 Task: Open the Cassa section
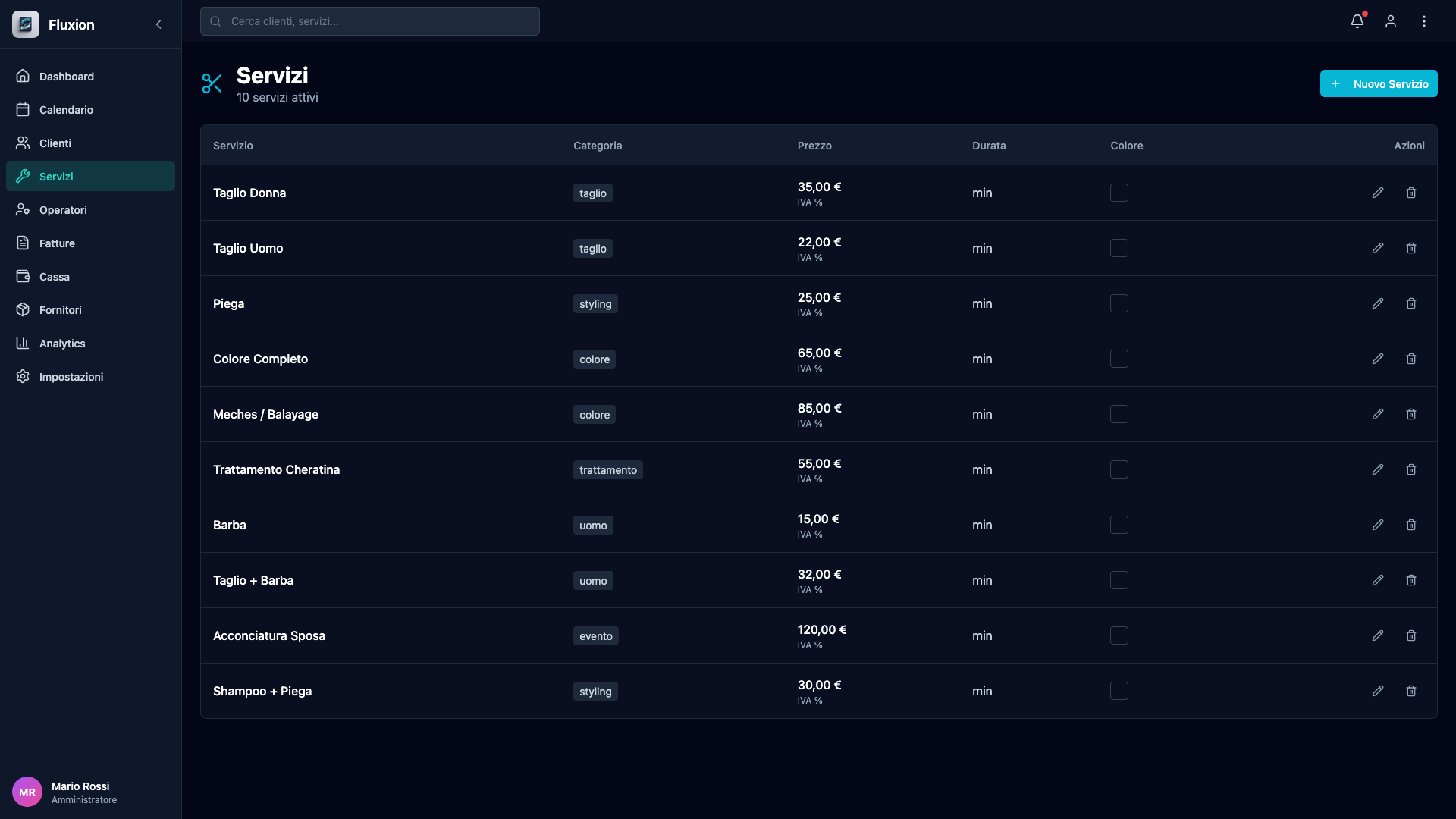coord(54,276)
